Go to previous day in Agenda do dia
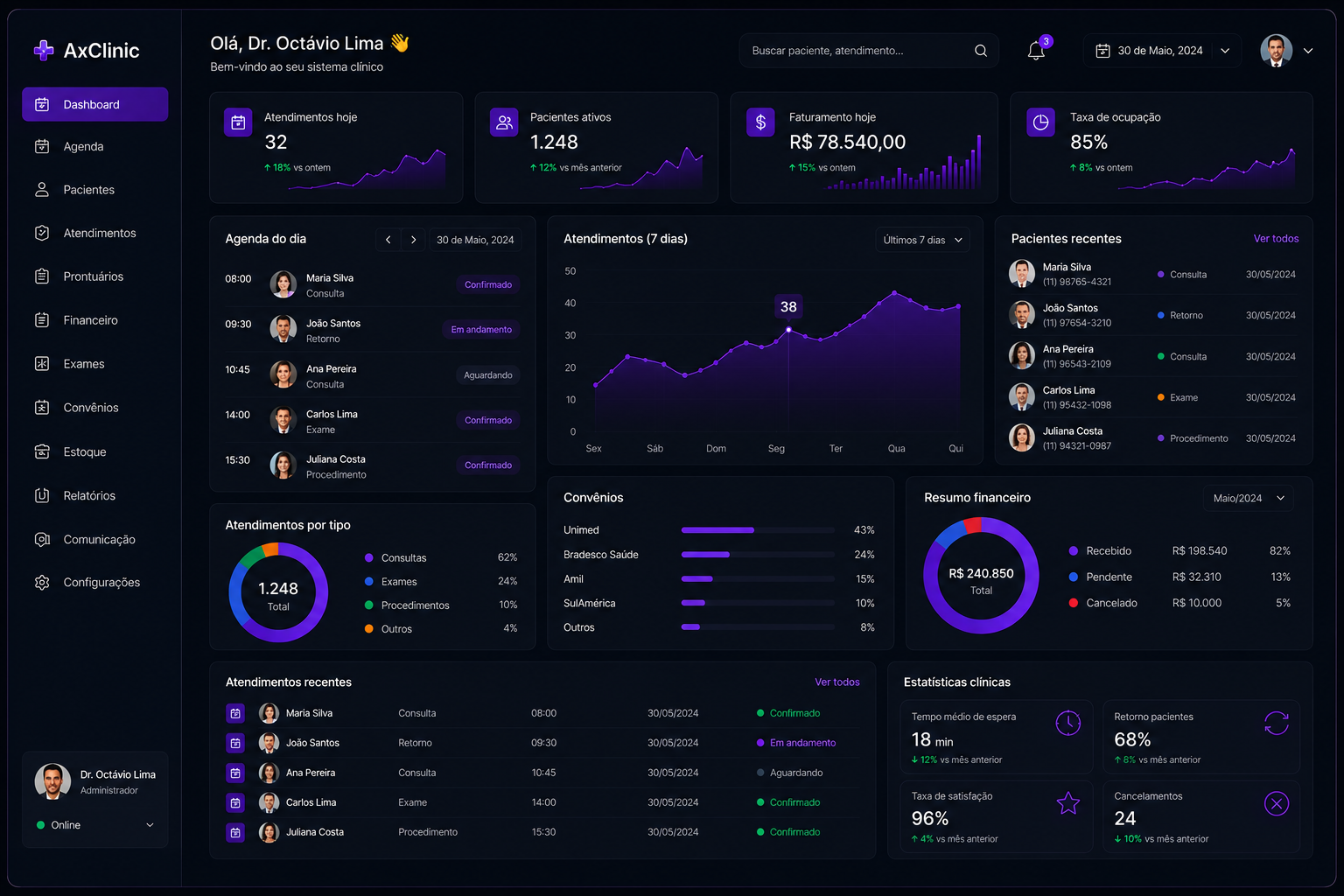 point(388,240)
